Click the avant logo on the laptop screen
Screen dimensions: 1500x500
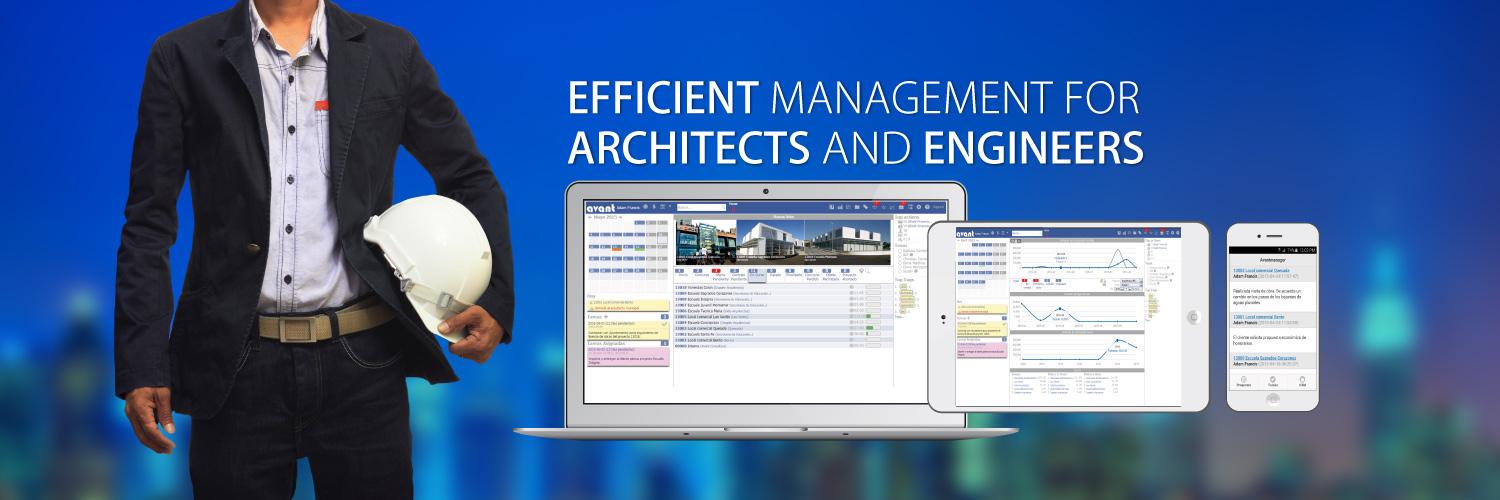pyautogui.click(x=600, y=208)
